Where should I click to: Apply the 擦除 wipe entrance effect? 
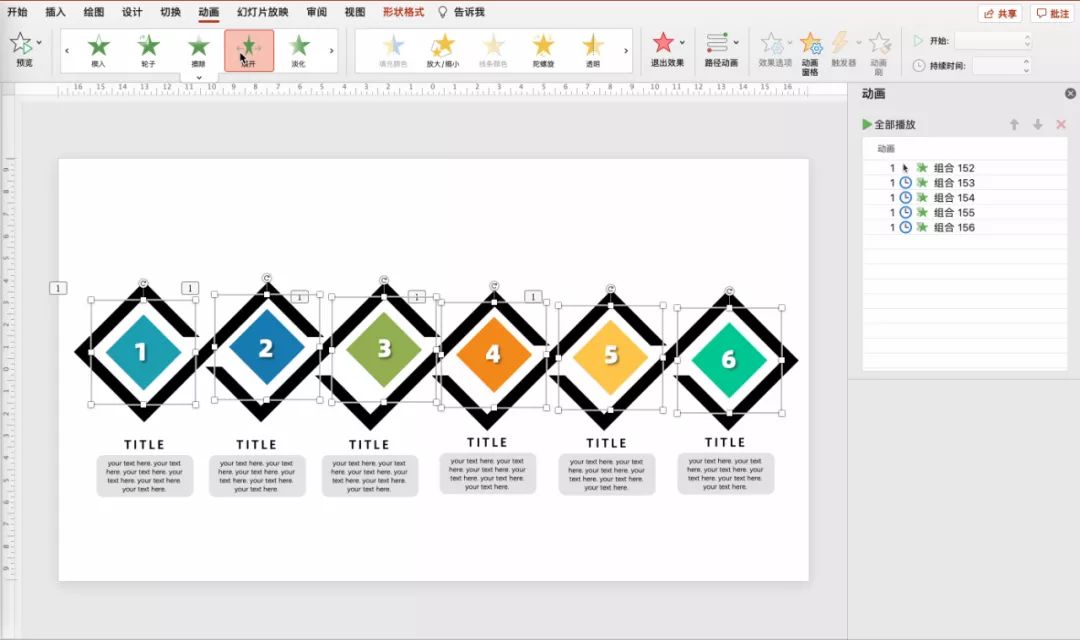click(198, 50)
